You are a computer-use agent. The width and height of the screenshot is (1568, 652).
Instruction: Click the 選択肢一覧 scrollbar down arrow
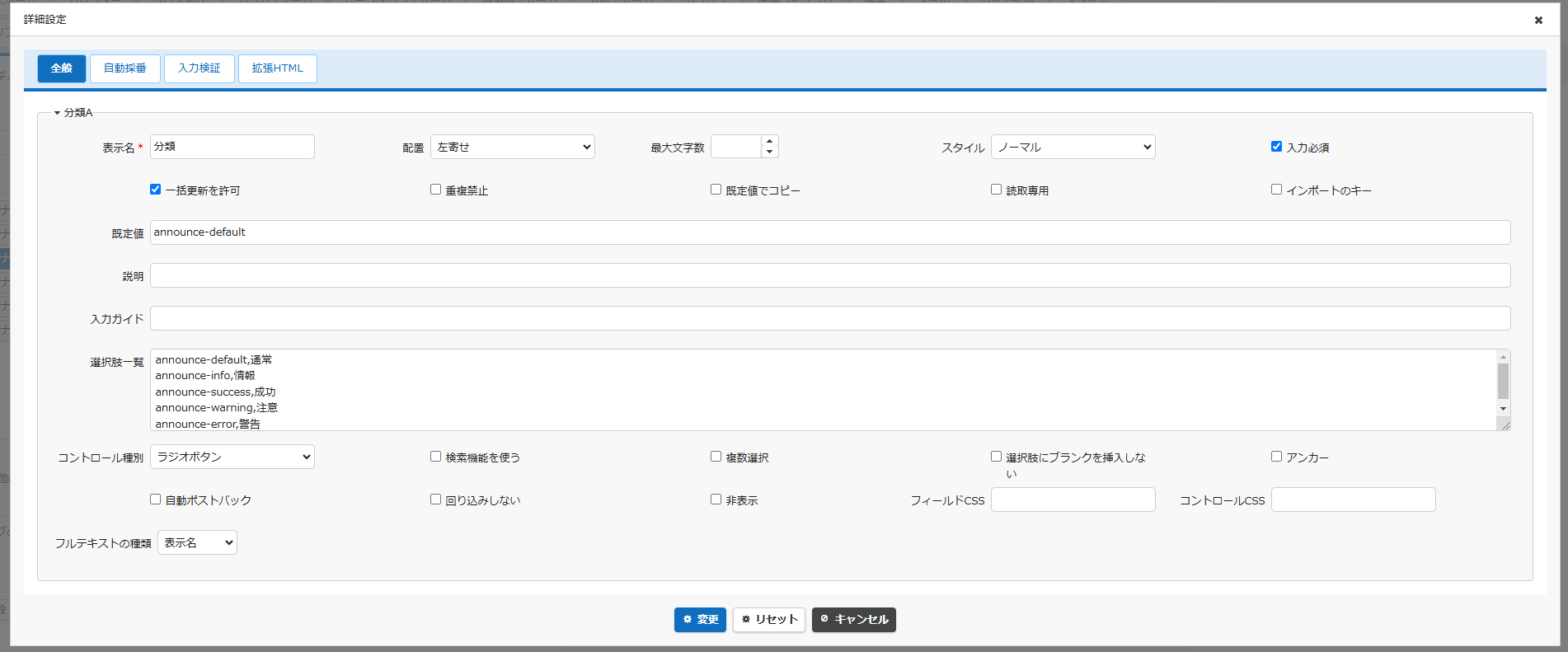pyautogui.click(x=1504, y=409)
